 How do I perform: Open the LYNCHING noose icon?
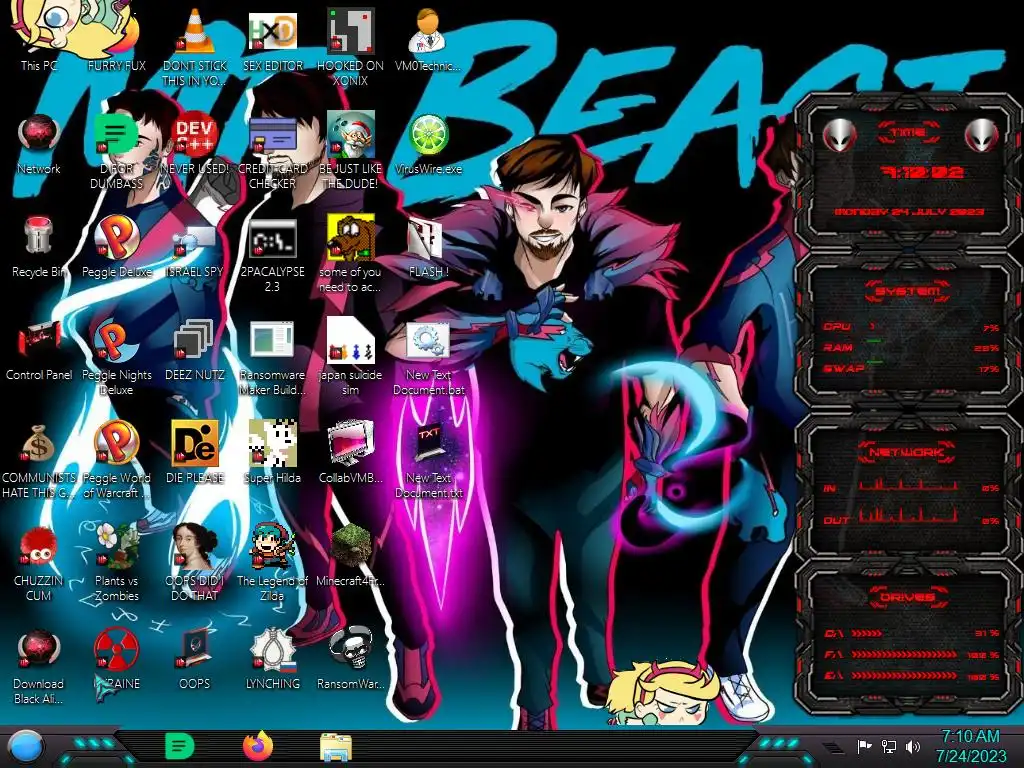pos(272,660)
